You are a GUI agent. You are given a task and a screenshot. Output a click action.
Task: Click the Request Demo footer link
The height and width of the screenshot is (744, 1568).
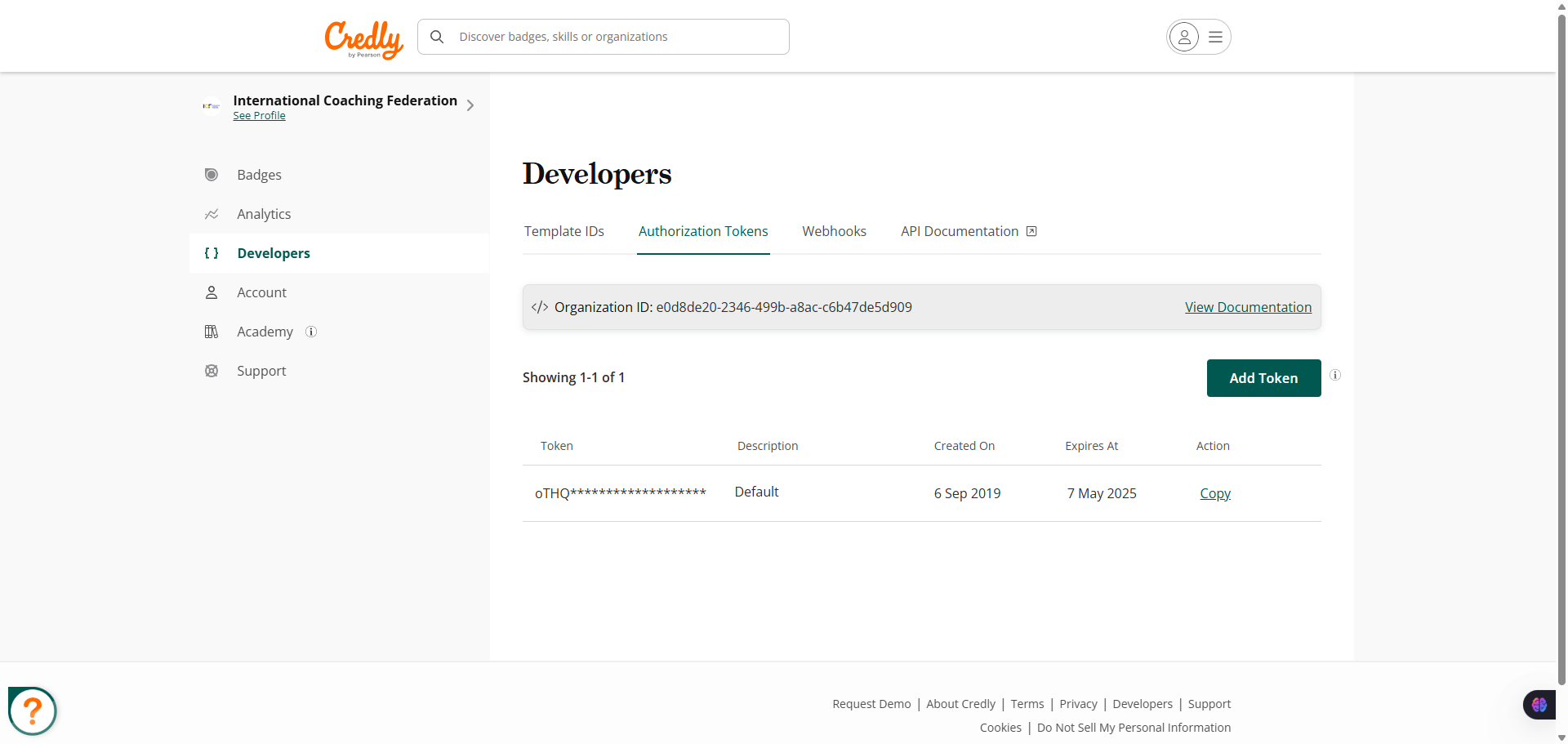pos(871,704)
